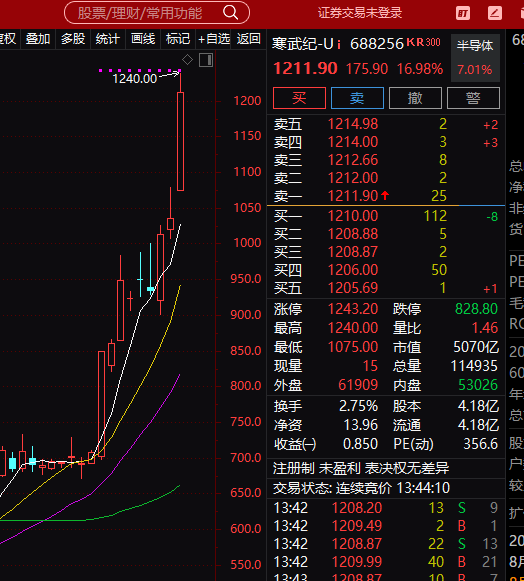The height and width of the screenshot is (581, 524).
Task: Select 买三 price 1208.87
Action: [x=353, y=252]
